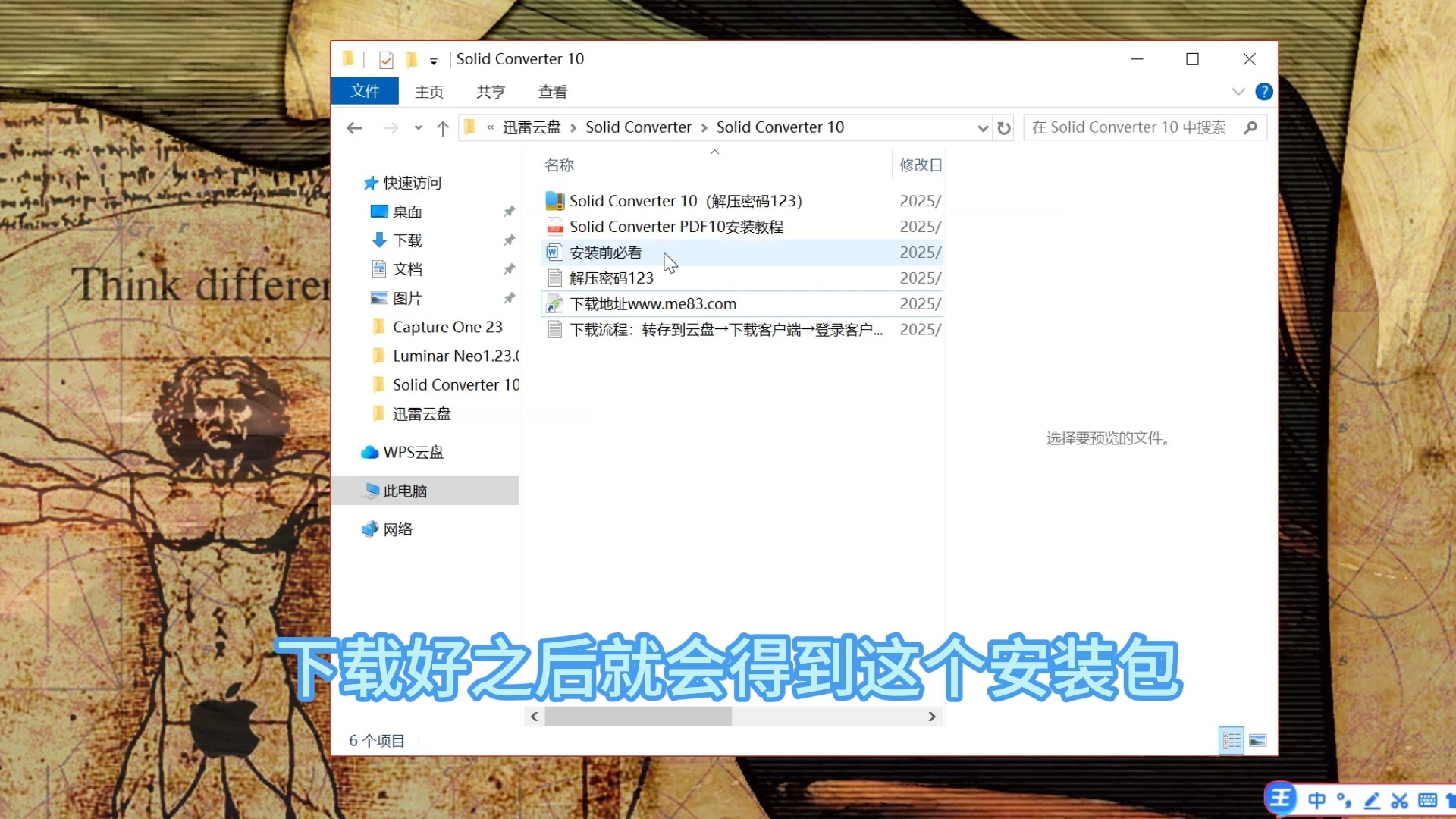Open 图片 in quick access
The width and height of the screenshot is (1456, 819).
[x=407, y=298]
